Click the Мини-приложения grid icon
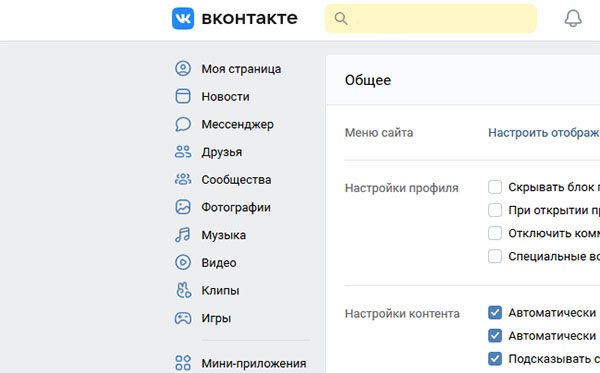 tap(183, 363)
